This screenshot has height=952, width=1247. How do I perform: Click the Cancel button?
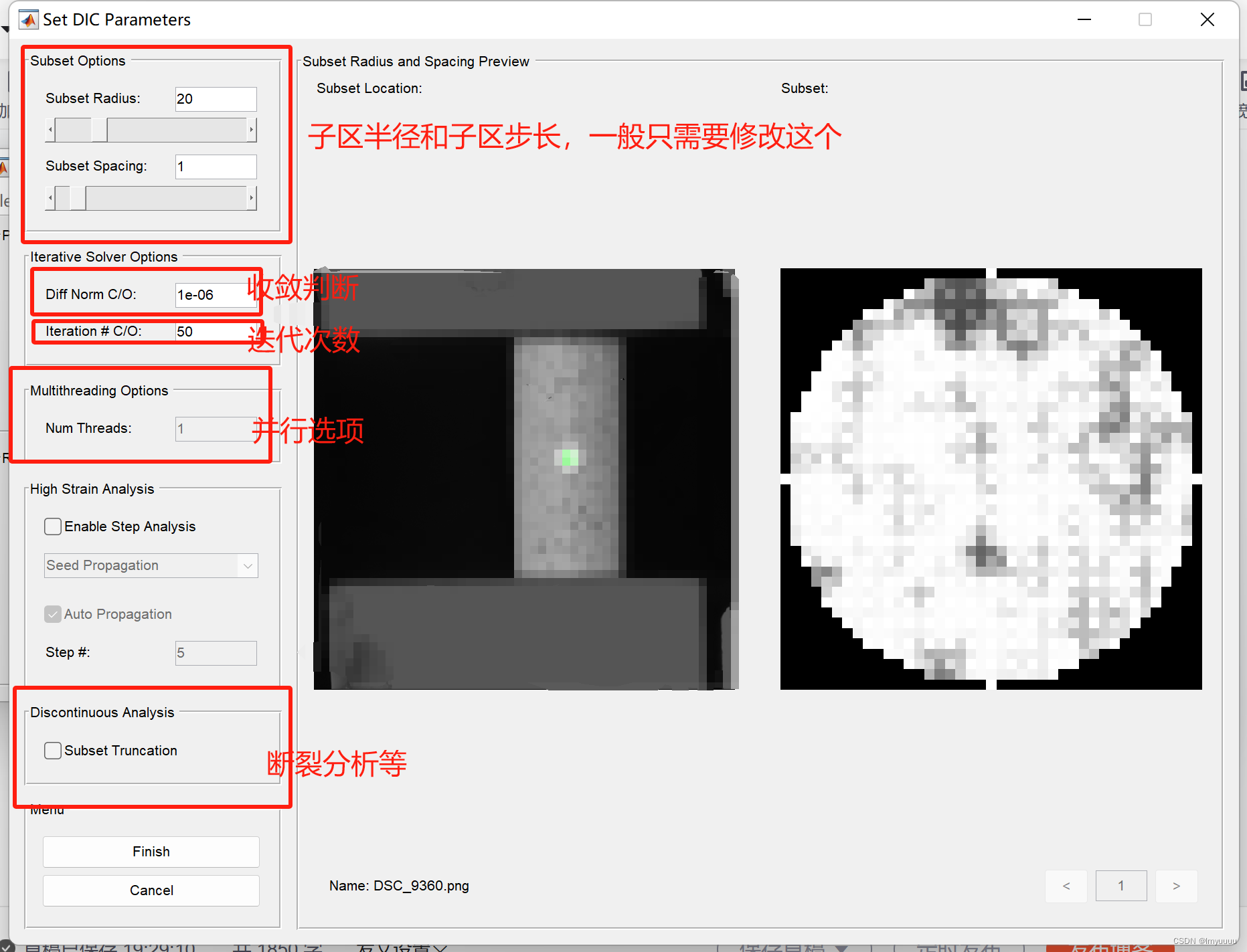point(151,890)
